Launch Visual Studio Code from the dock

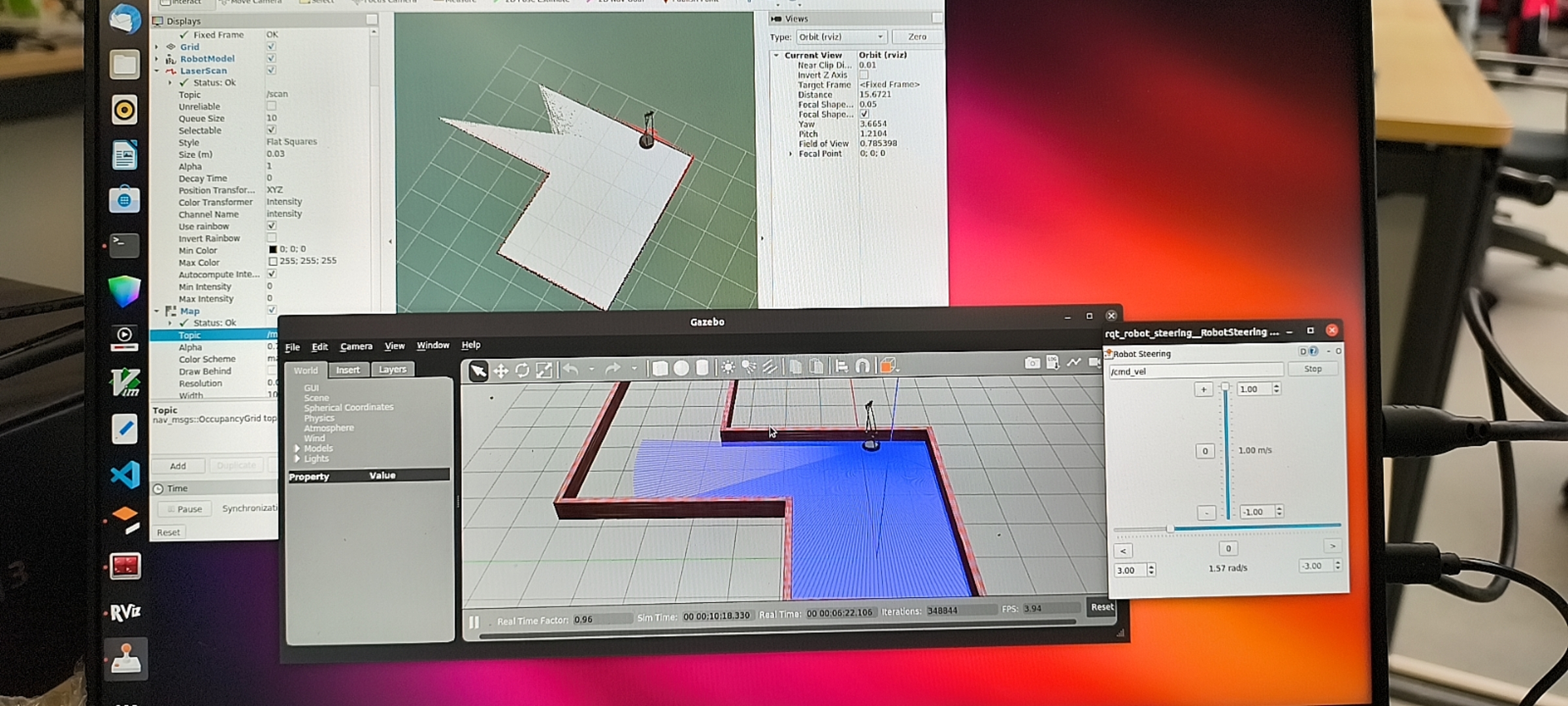pos(125,475)
